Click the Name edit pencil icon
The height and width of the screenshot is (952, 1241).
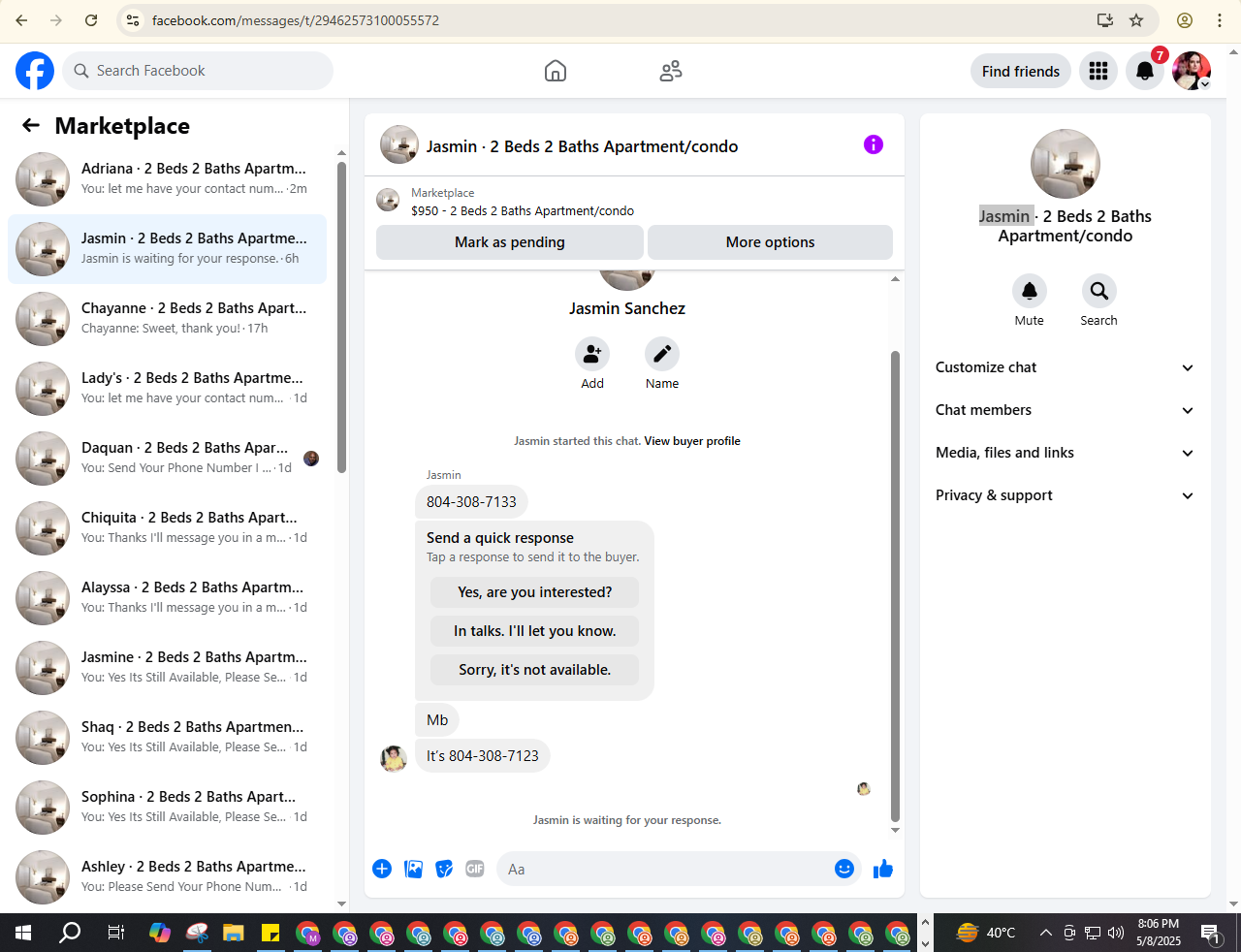[662, 354]
